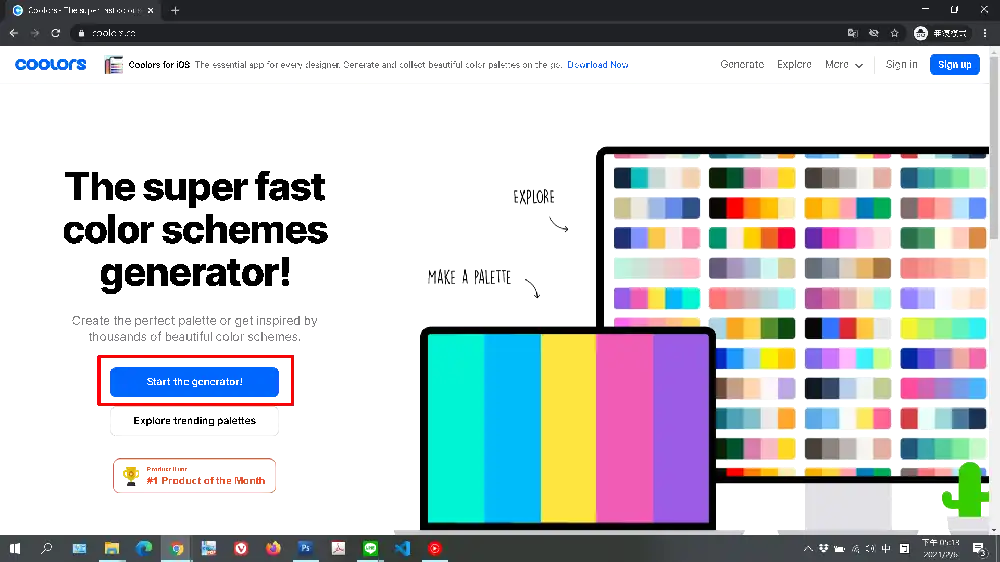Close the Coolors browser tab
Image resolution: width=1000 pixels, height=562 pixels.
pyautogui.click(x=151, y=10)
